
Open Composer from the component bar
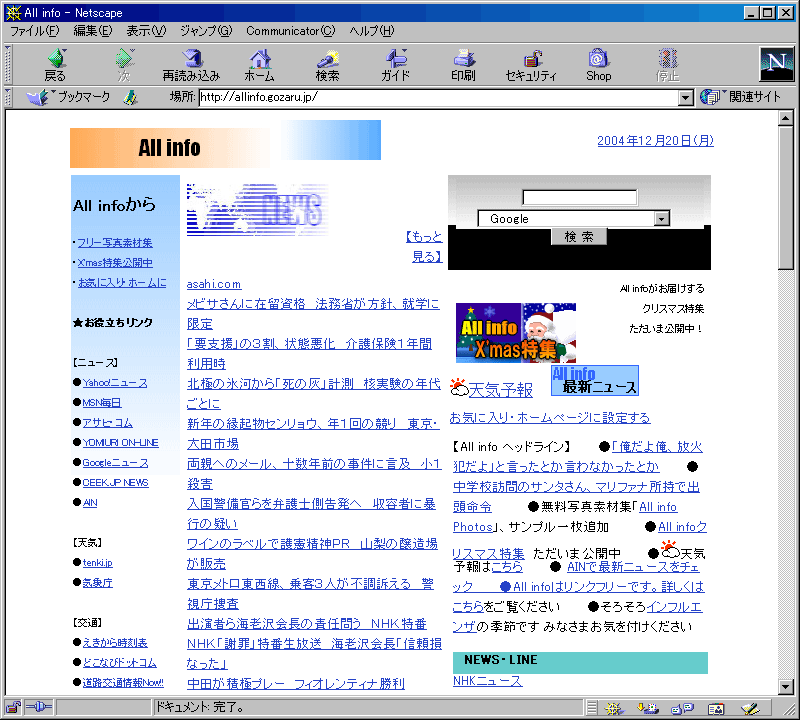click(x=750, y=708)
